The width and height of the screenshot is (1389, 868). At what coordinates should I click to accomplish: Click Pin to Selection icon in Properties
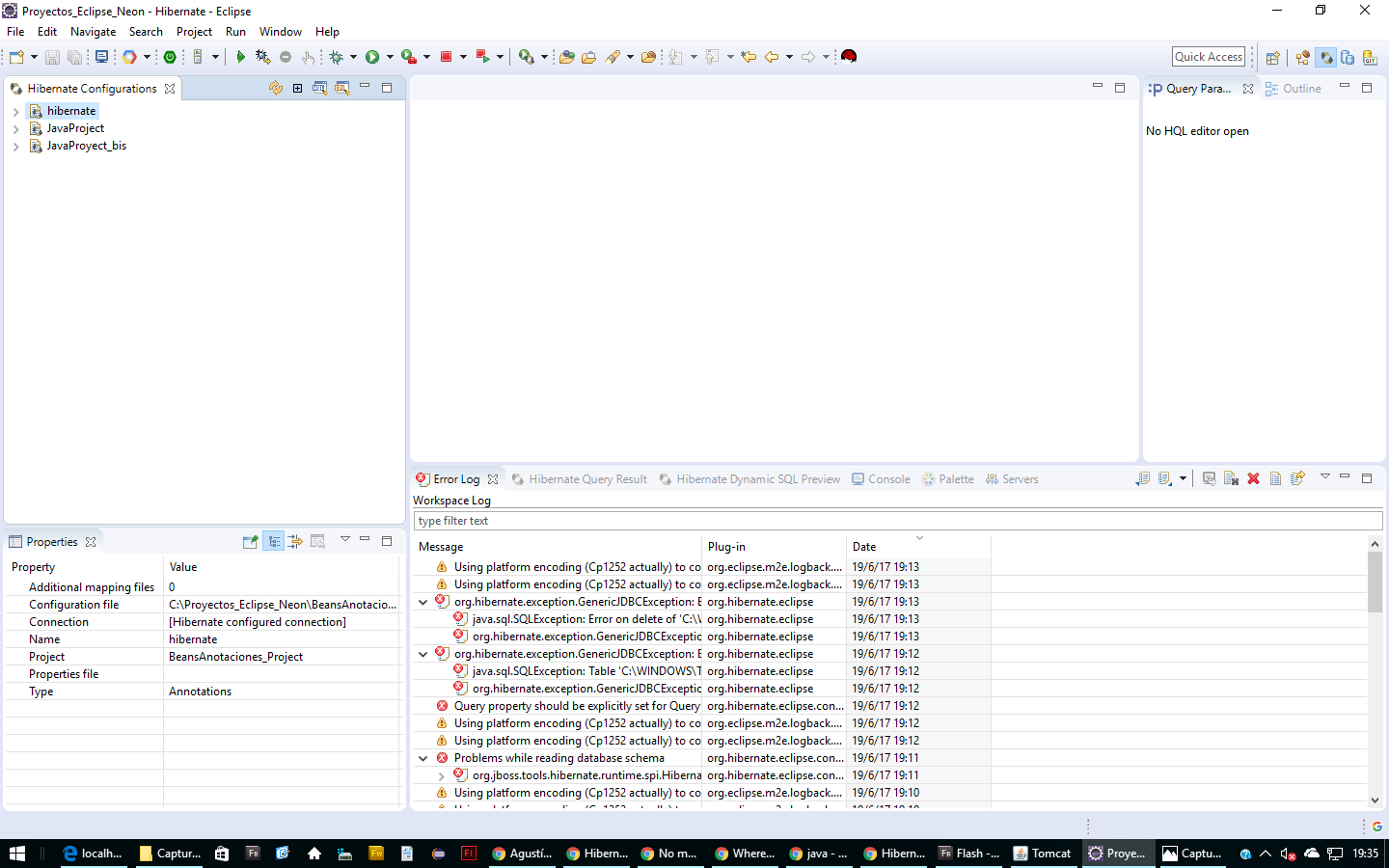(251, 541)
